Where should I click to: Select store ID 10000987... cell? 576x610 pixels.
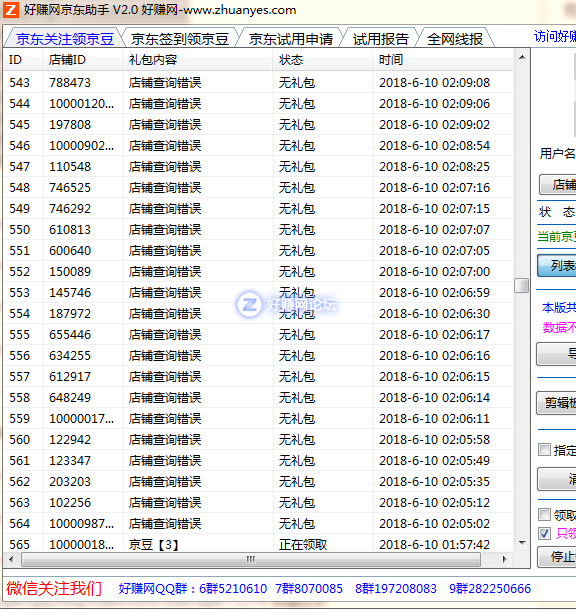[x=82, y=524]
